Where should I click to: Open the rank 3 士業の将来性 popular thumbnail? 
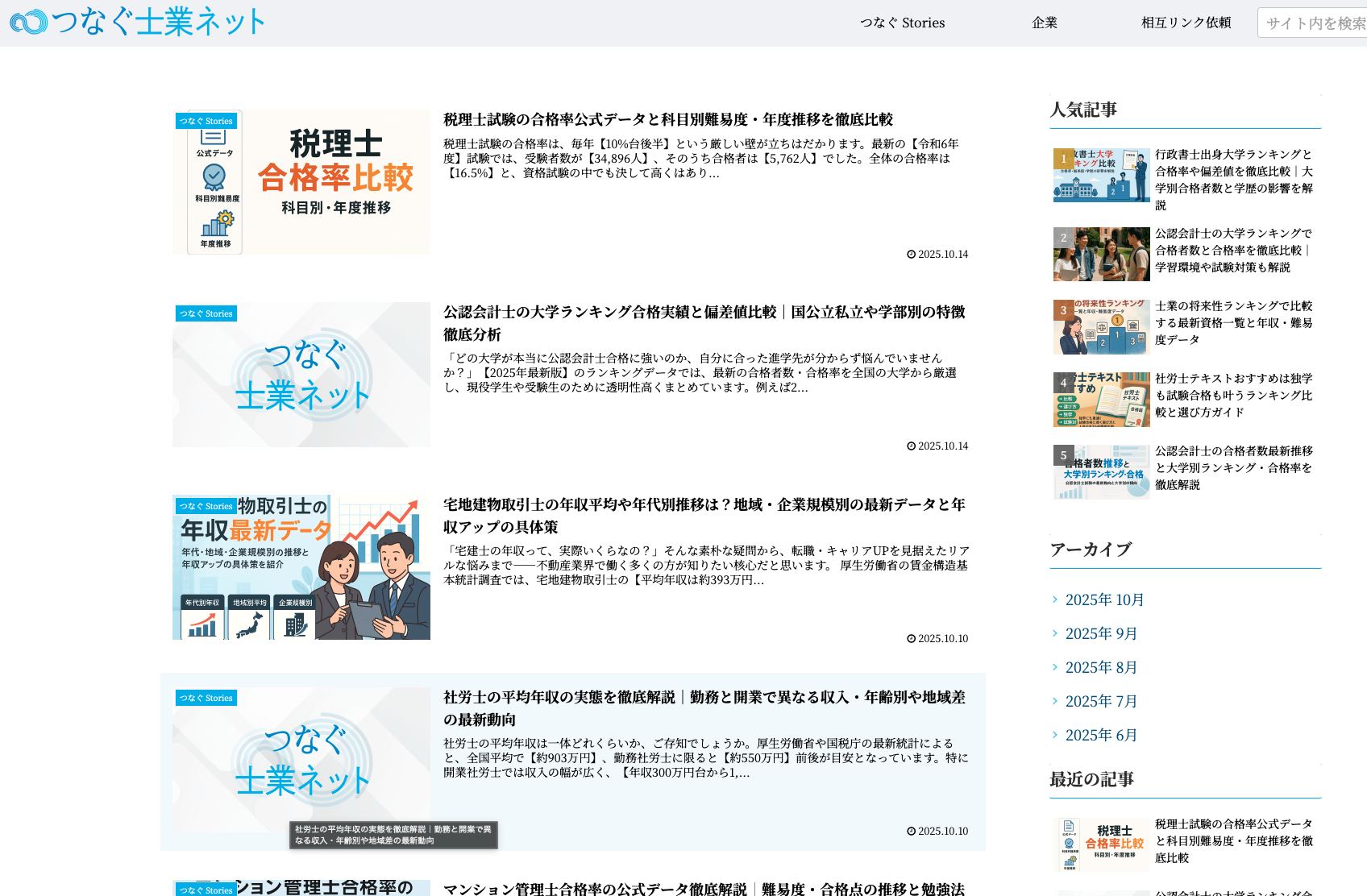pos(1101,326)
